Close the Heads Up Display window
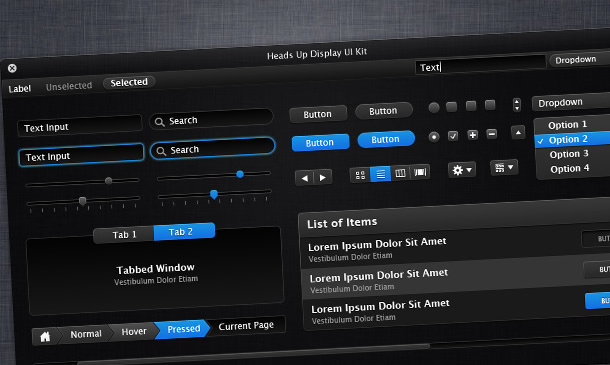Viewport: 610px width, 365px height. 12,68
